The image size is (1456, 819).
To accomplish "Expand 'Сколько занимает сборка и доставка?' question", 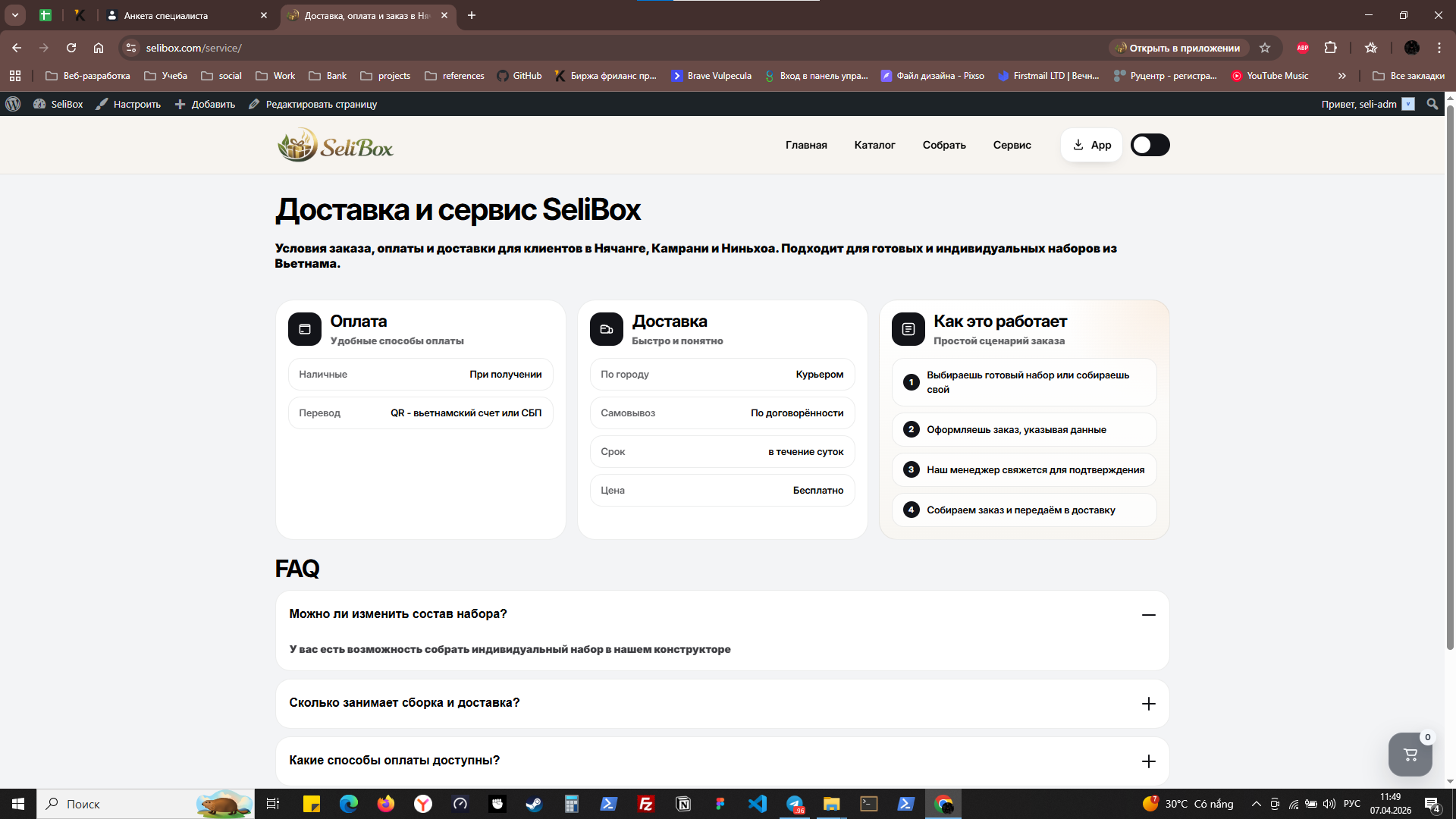I will coord(1148,704).
